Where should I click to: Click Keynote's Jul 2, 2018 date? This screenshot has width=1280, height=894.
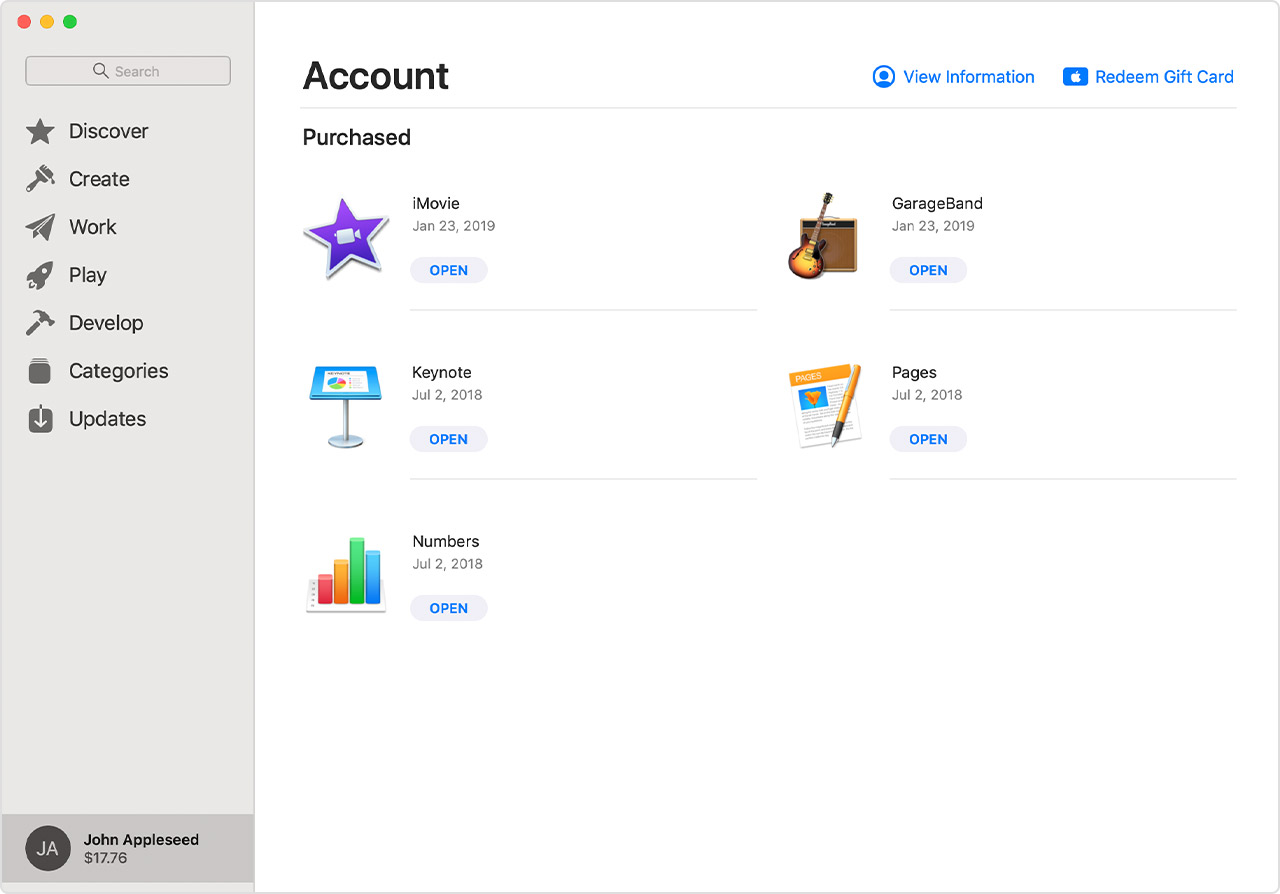point(447,395)
